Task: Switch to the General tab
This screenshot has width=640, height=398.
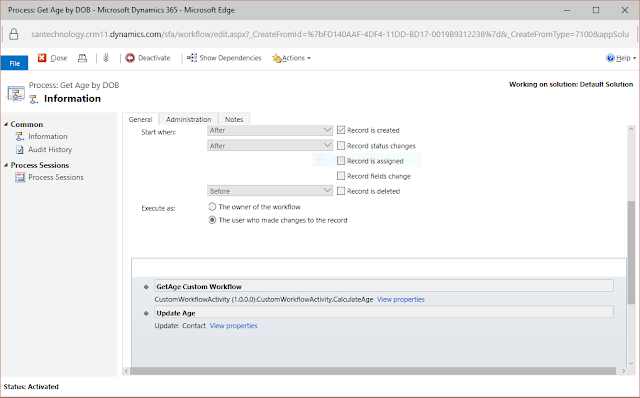Action: [x=140, y=119]
